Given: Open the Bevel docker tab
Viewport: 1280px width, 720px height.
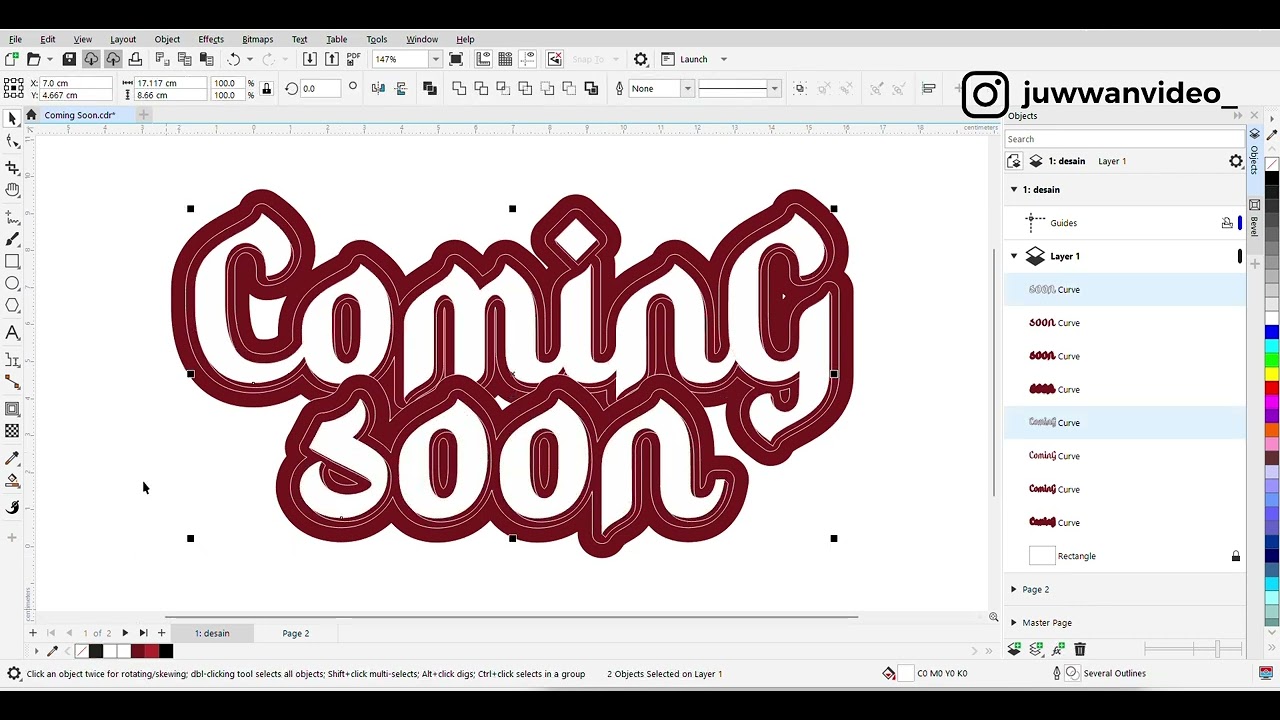Looking at the screenshot, I should click(1254, 218).
